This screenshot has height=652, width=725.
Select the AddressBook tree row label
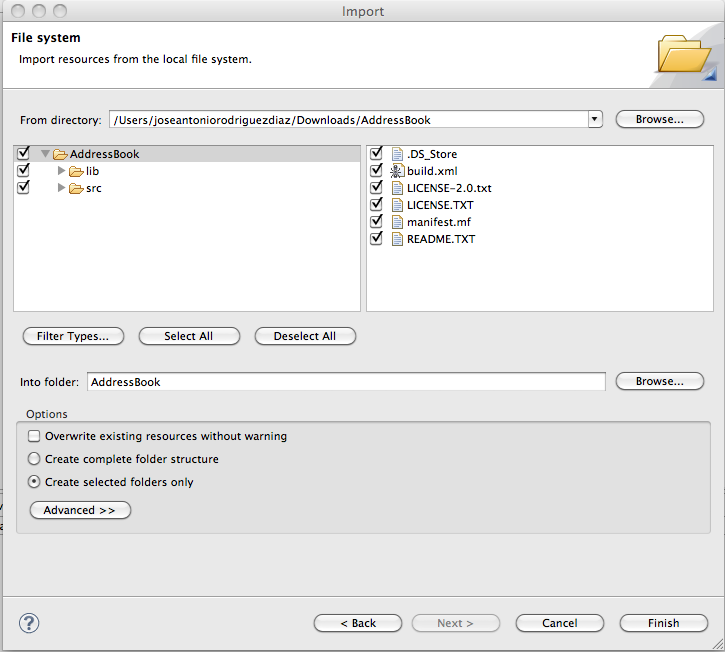click(x=104, y=154)
